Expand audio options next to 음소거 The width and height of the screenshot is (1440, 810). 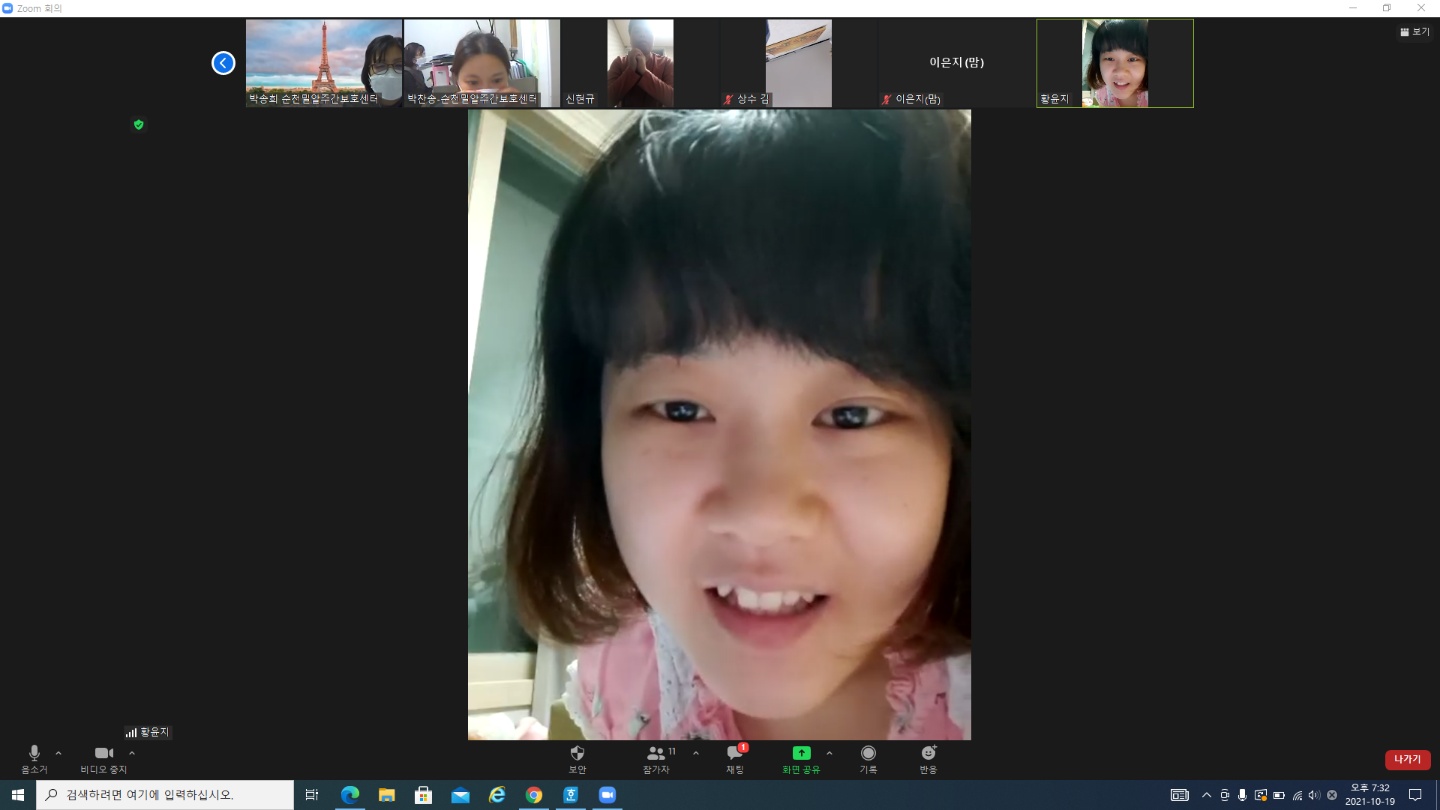(58, 753)
